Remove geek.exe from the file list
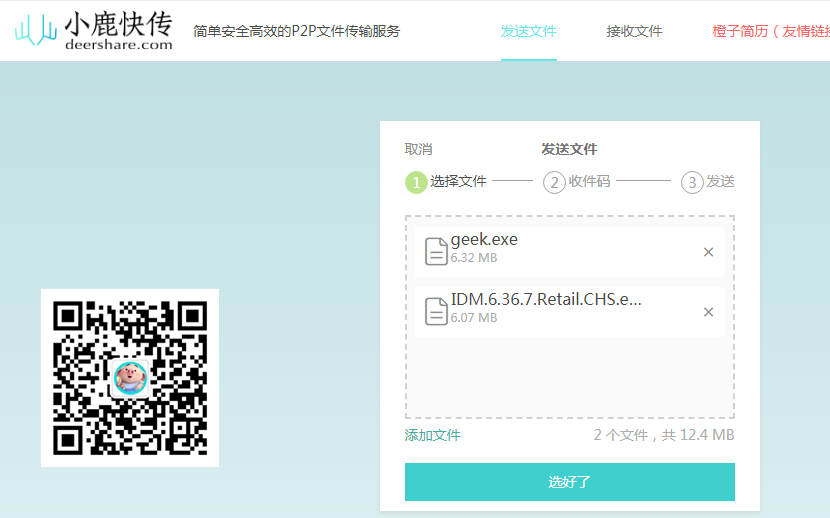This screenshot has height=518, width=830. coord(708,252)
